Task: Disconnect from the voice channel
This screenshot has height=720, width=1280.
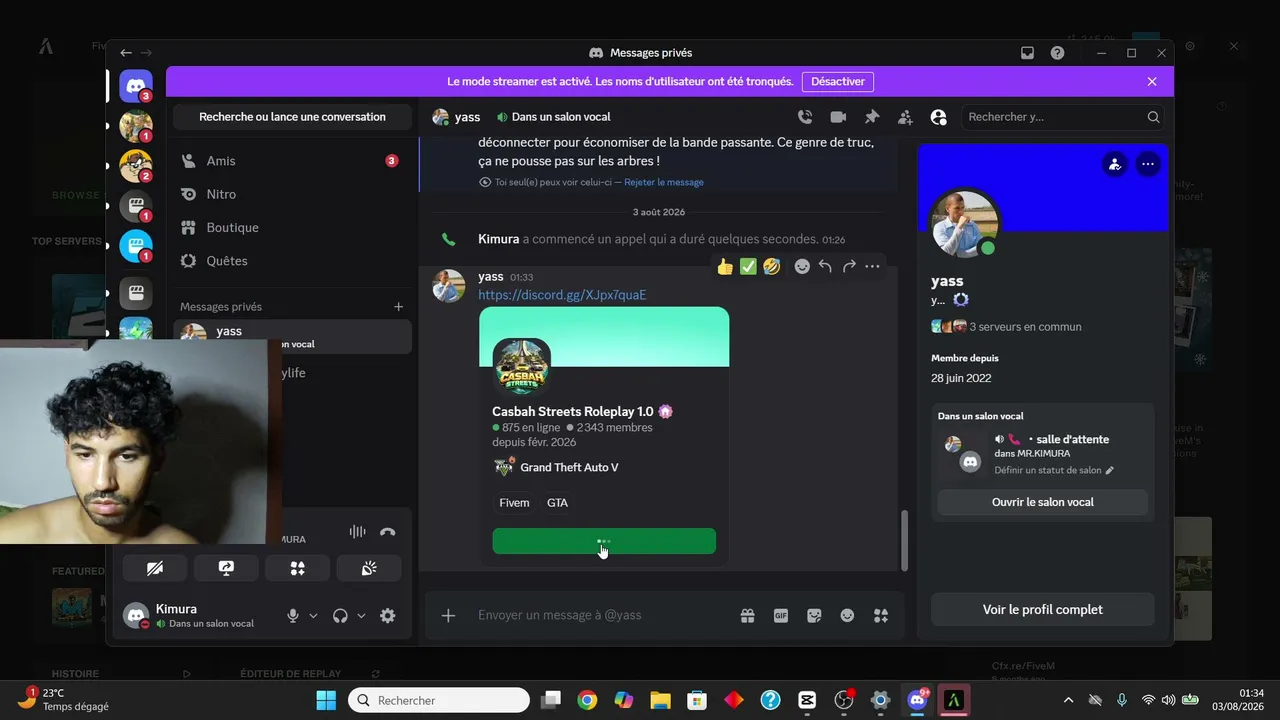Action: click(x=388, y=533)
